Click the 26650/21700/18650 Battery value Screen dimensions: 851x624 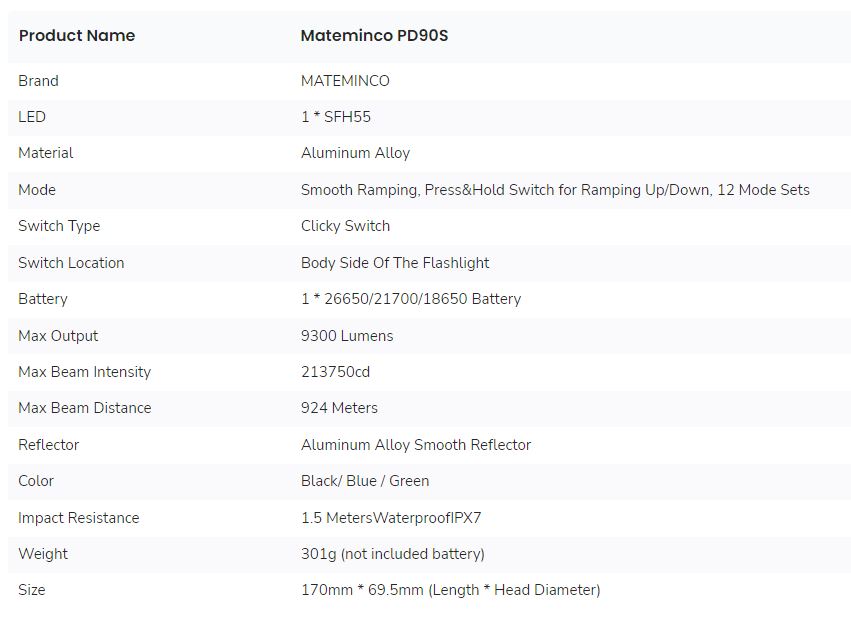pos(411,299)
